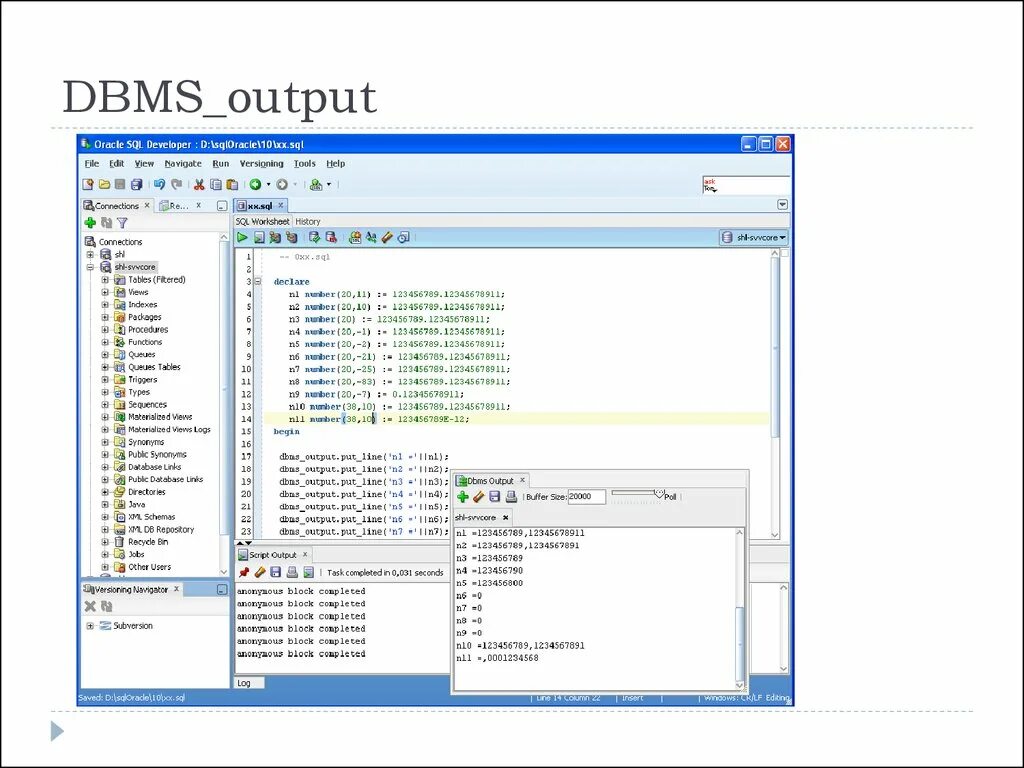This screenshot has width=1024, height=768.
Task: Click the Undo arrow icon in main toolbar
Action: (159, 185)
